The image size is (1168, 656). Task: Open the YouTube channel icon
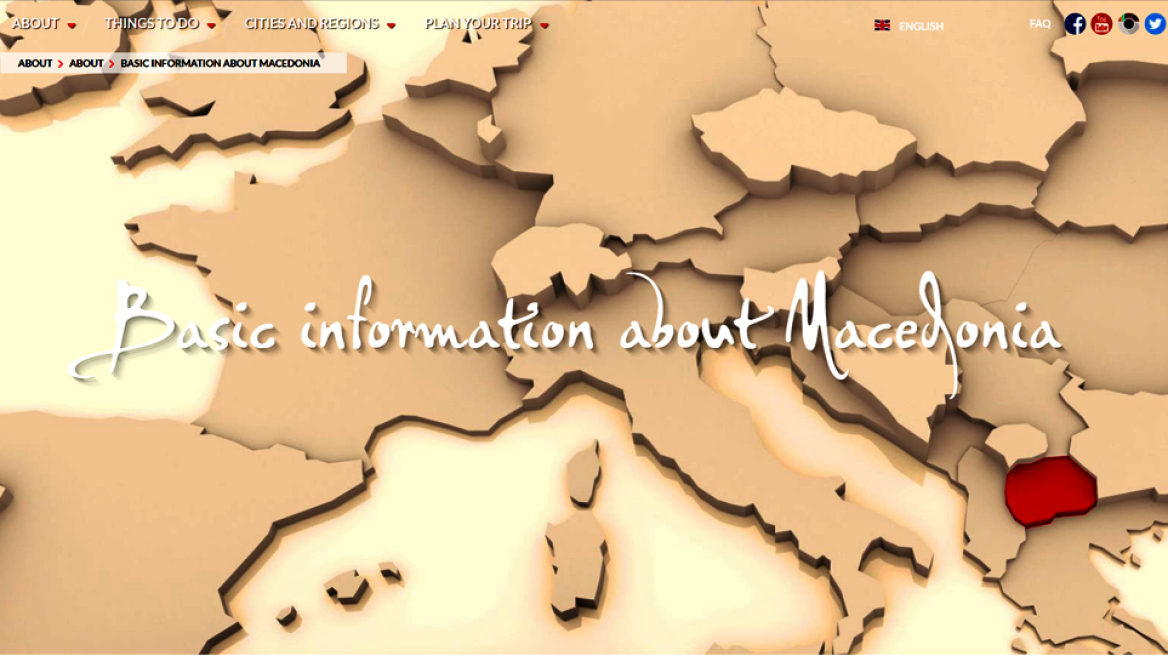click(x=1101, y=24)
